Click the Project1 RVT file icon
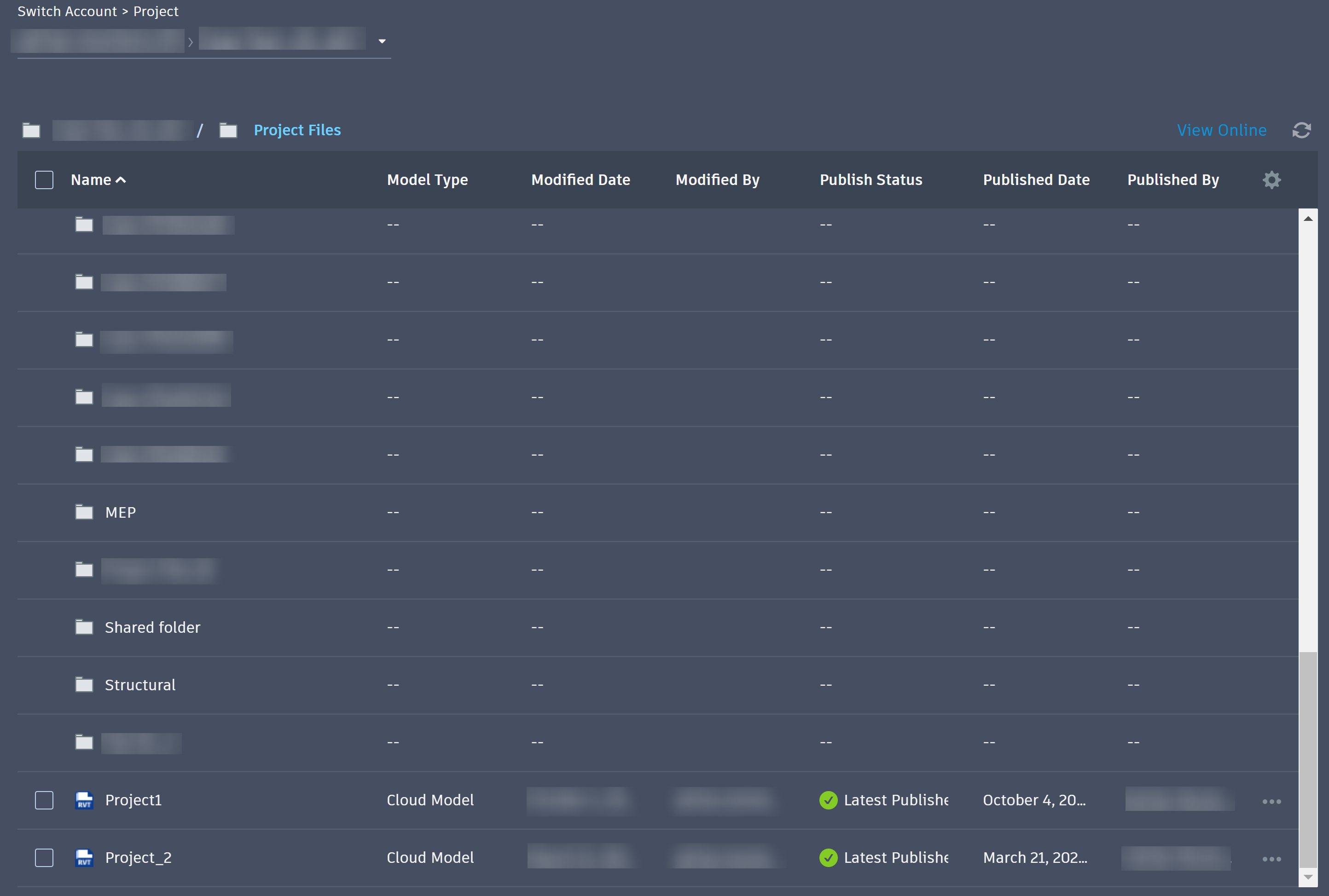1329x896 pixels. 84,800
